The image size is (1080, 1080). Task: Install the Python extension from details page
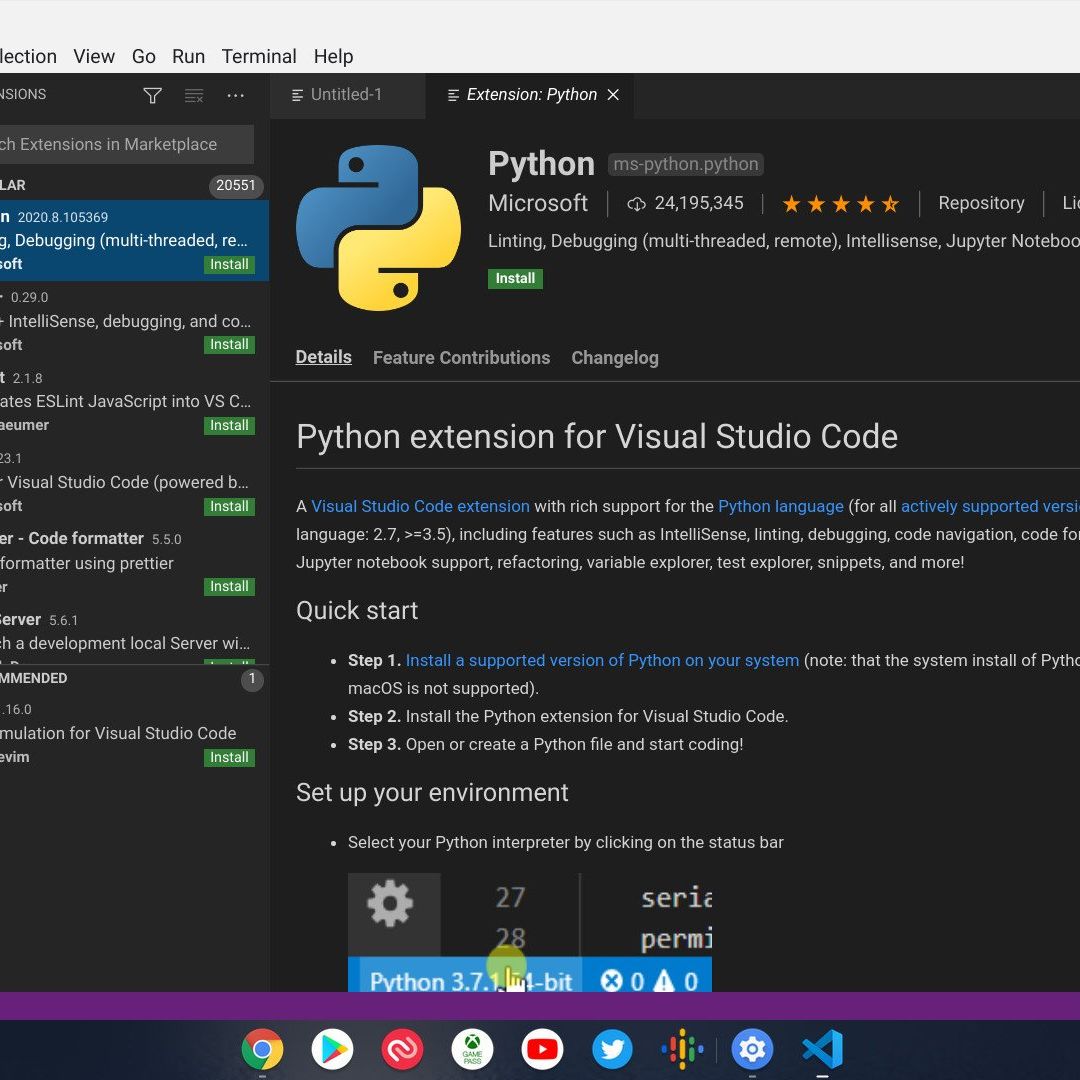(515, 278)
